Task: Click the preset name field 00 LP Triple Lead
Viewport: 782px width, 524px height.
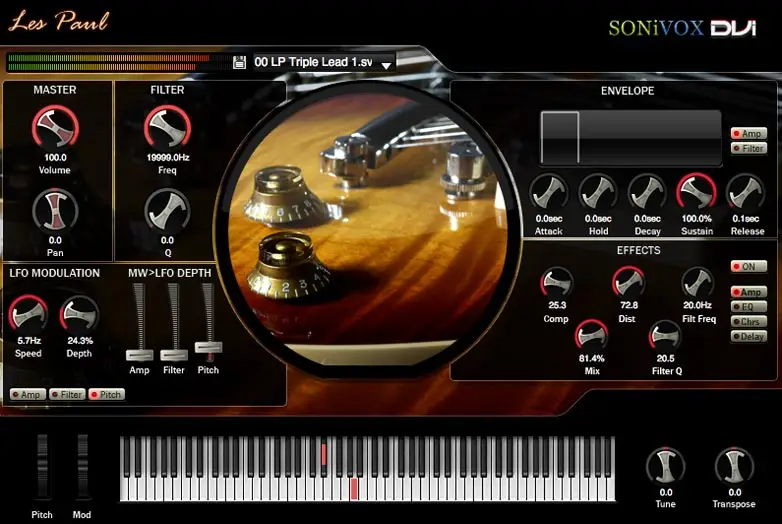Action: [x=314, y=62]
